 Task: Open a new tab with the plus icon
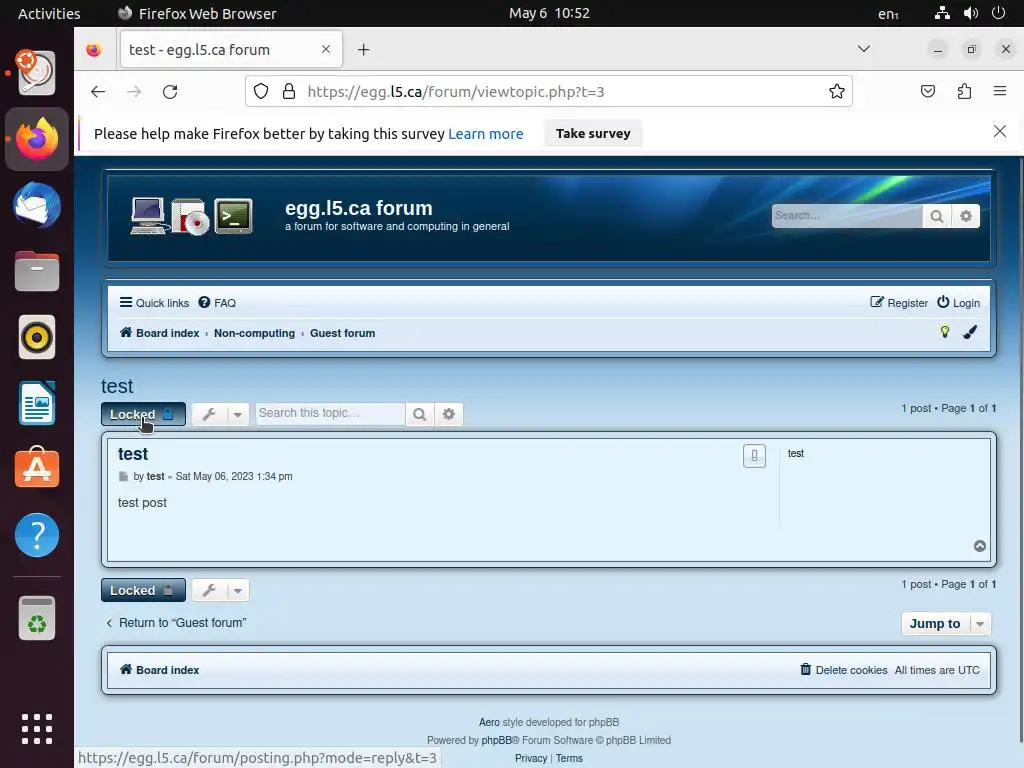364,50
